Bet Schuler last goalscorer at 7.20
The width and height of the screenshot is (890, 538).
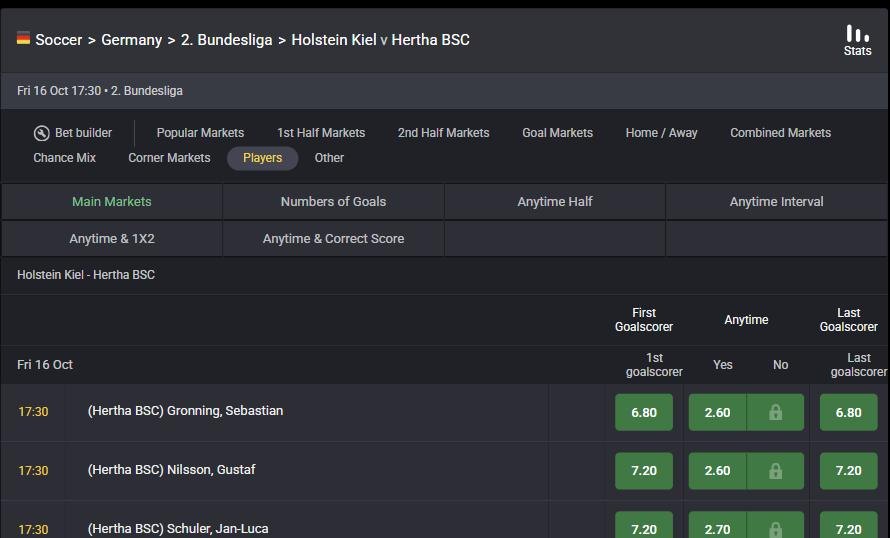tap(849, 525)
